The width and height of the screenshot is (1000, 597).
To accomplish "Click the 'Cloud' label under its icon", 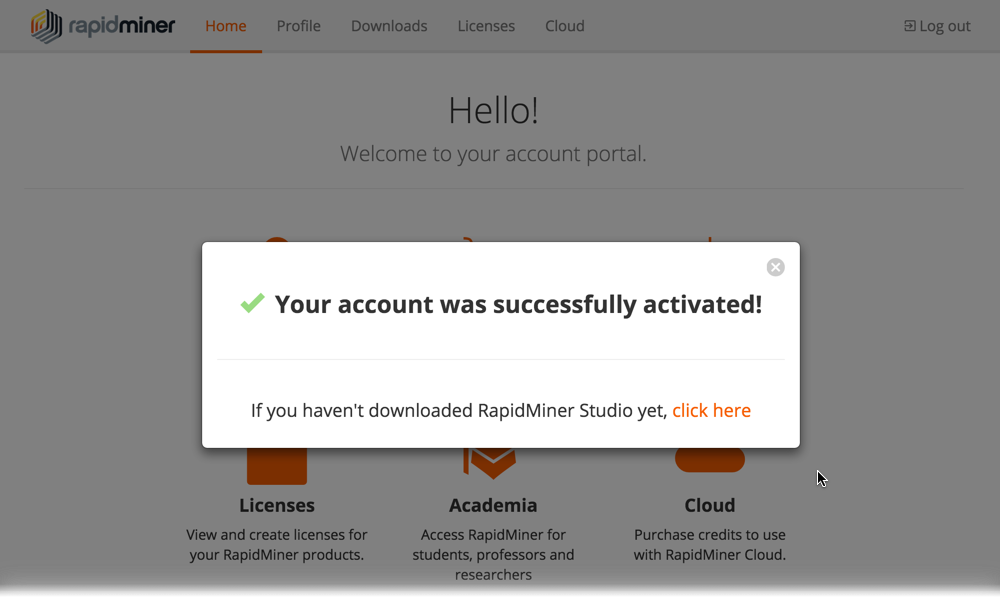I will 710,505.
